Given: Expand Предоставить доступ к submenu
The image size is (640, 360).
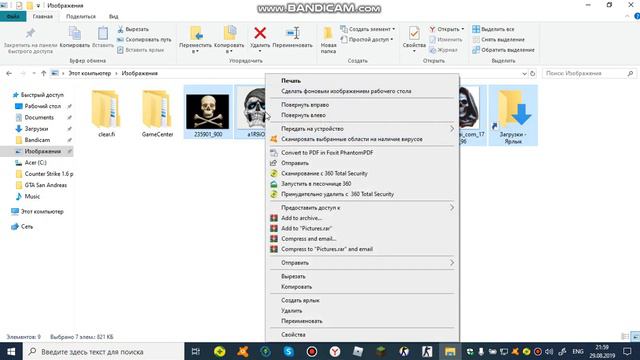Looking at the screenshot, I should 451,208.
